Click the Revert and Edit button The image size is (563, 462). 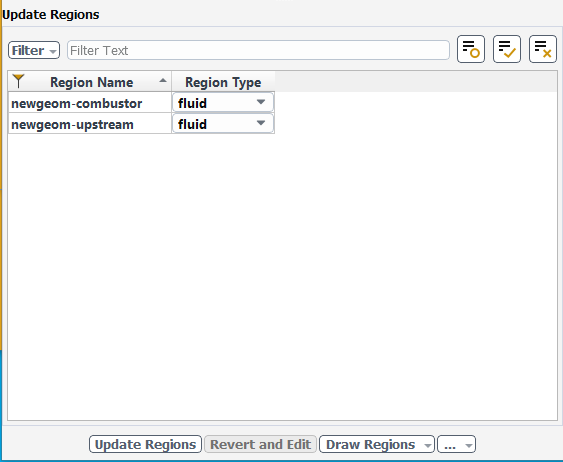coord(260,444)
